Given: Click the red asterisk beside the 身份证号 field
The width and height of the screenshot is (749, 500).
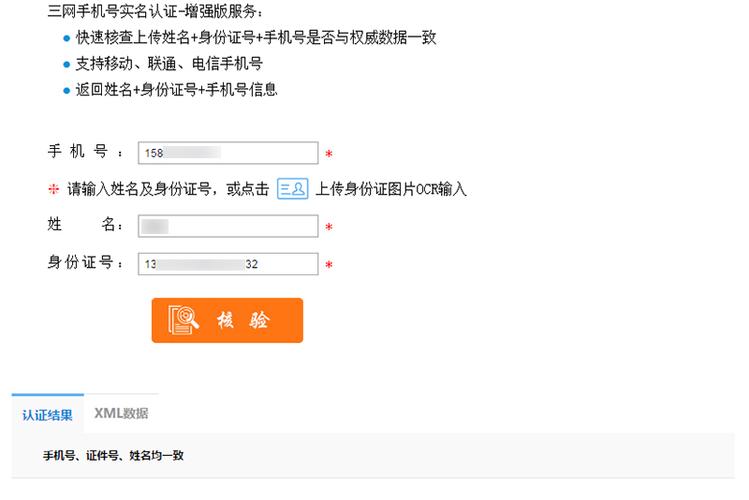Looking at the screenshot, I should [329, 265].
